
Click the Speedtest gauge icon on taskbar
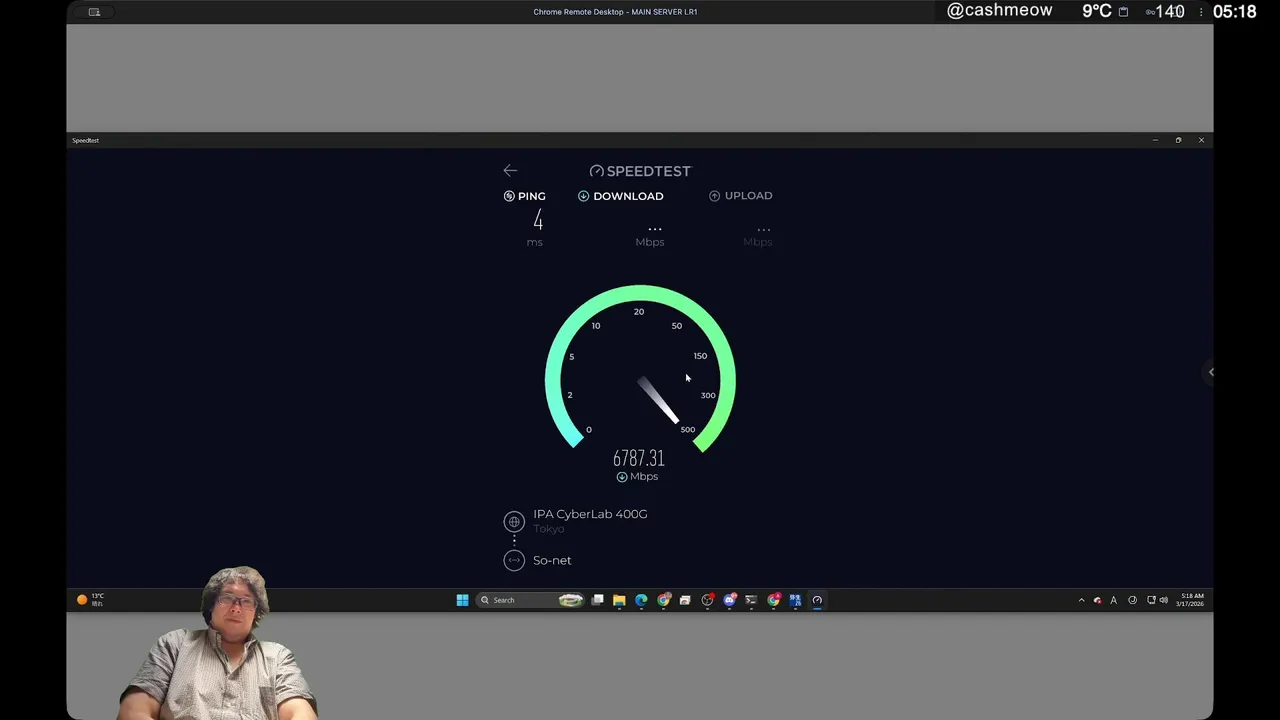[x=817, y=600]
